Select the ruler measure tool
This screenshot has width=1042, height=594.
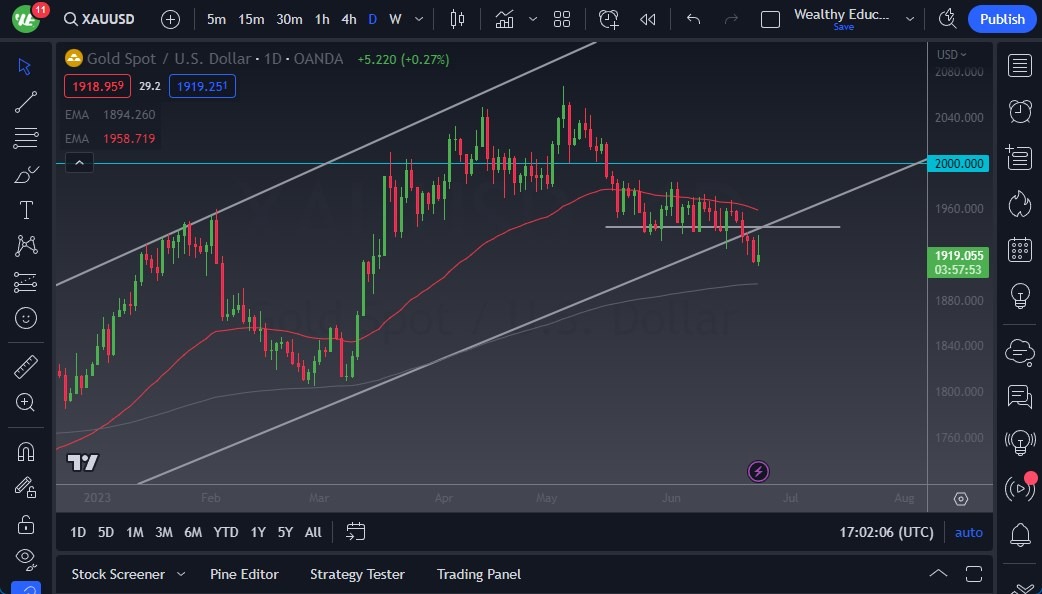click(x=25, y=367)
